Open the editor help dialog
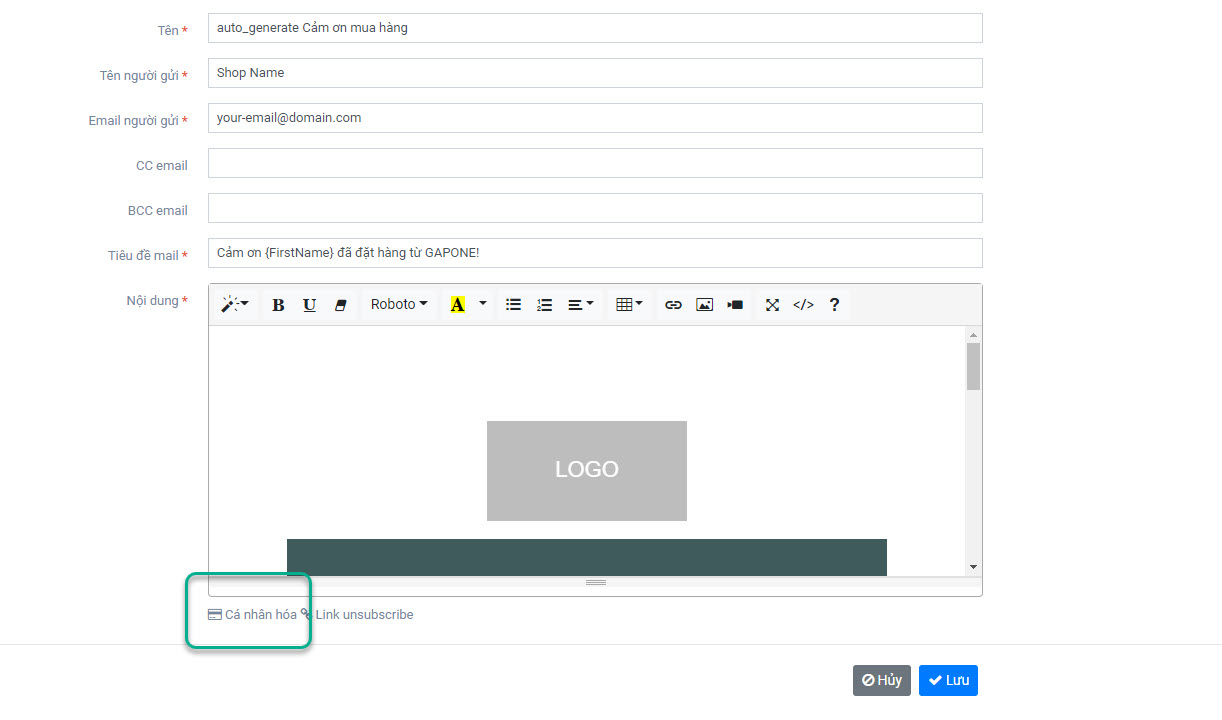 (834, 305)
